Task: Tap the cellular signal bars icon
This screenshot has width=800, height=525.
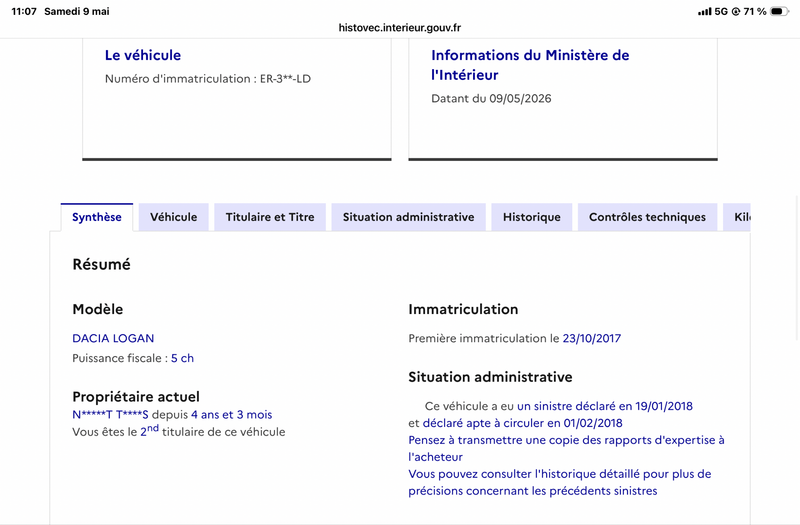Action: tap(705, 11)
